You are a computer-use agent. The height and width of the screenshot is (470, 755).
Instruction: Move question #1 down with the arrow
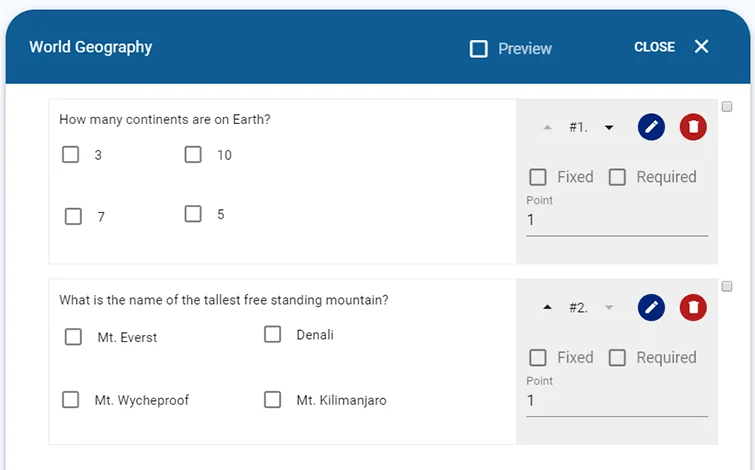609,128
